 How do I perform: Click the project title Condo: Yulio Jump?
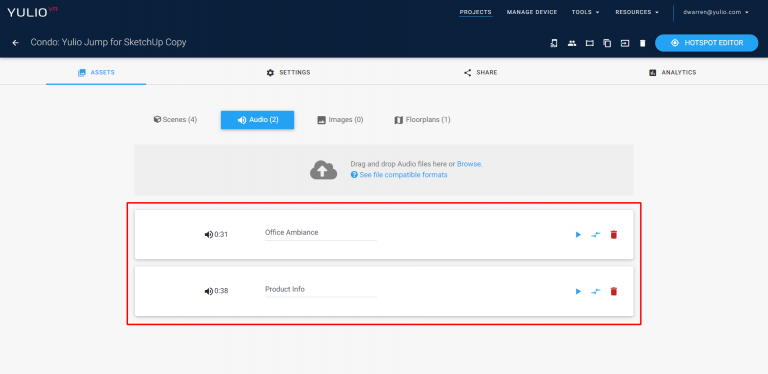click(108, 43)
